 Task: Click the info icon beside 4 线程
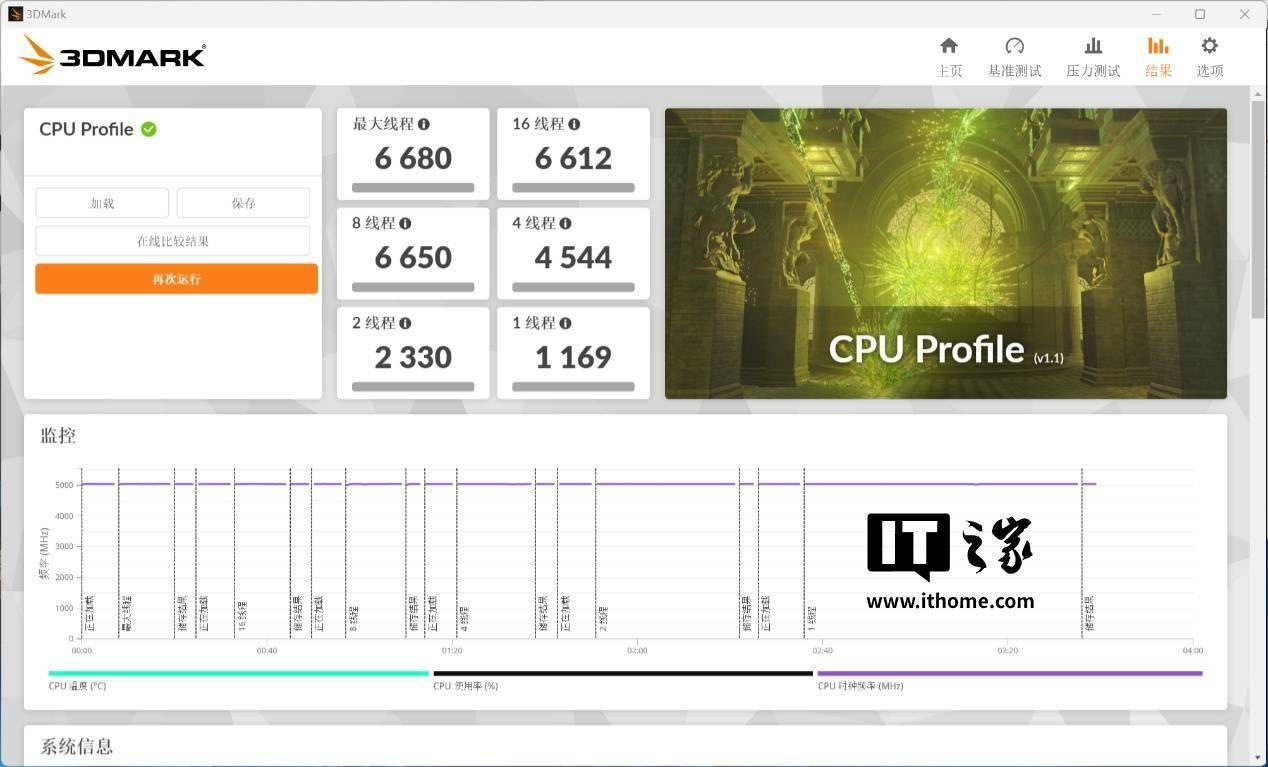565,224
